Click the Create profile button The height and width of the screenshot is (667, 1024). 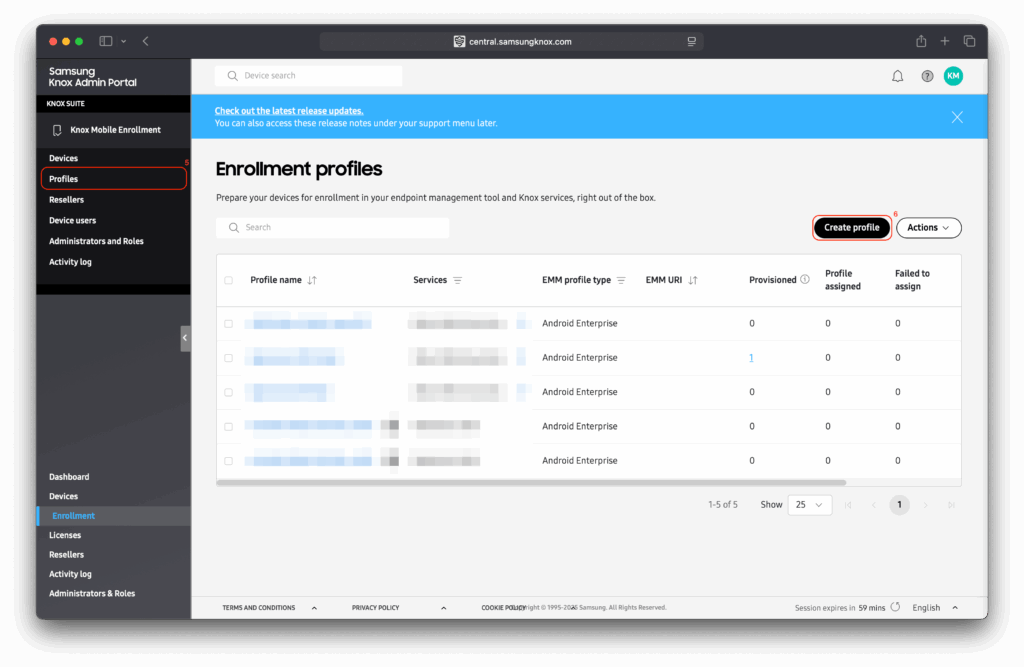point(851,227)
